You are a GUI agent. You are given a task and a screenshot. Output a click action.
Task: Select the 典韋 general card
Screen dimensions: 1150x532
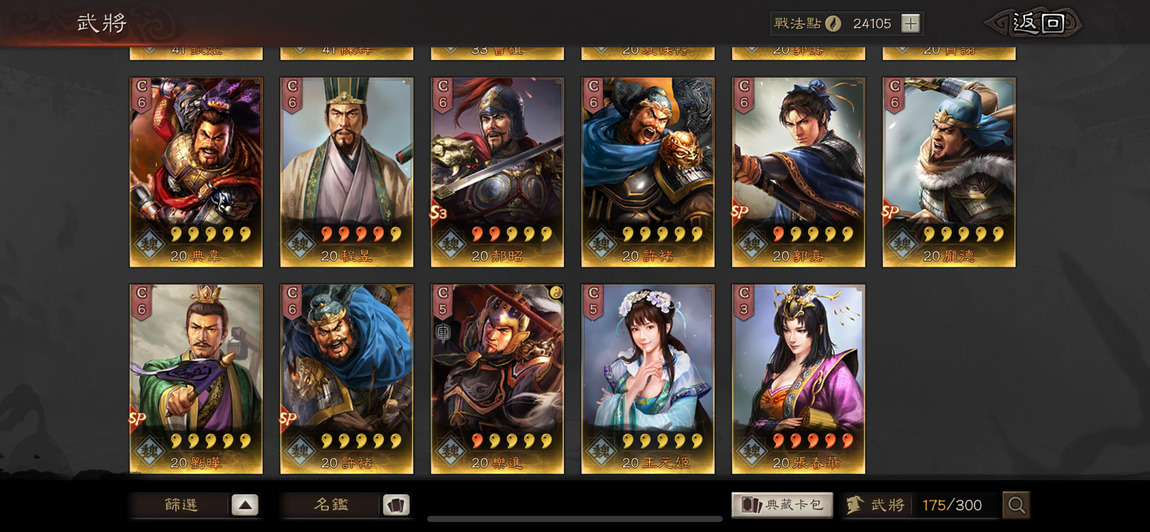click(x=196, y=172)
